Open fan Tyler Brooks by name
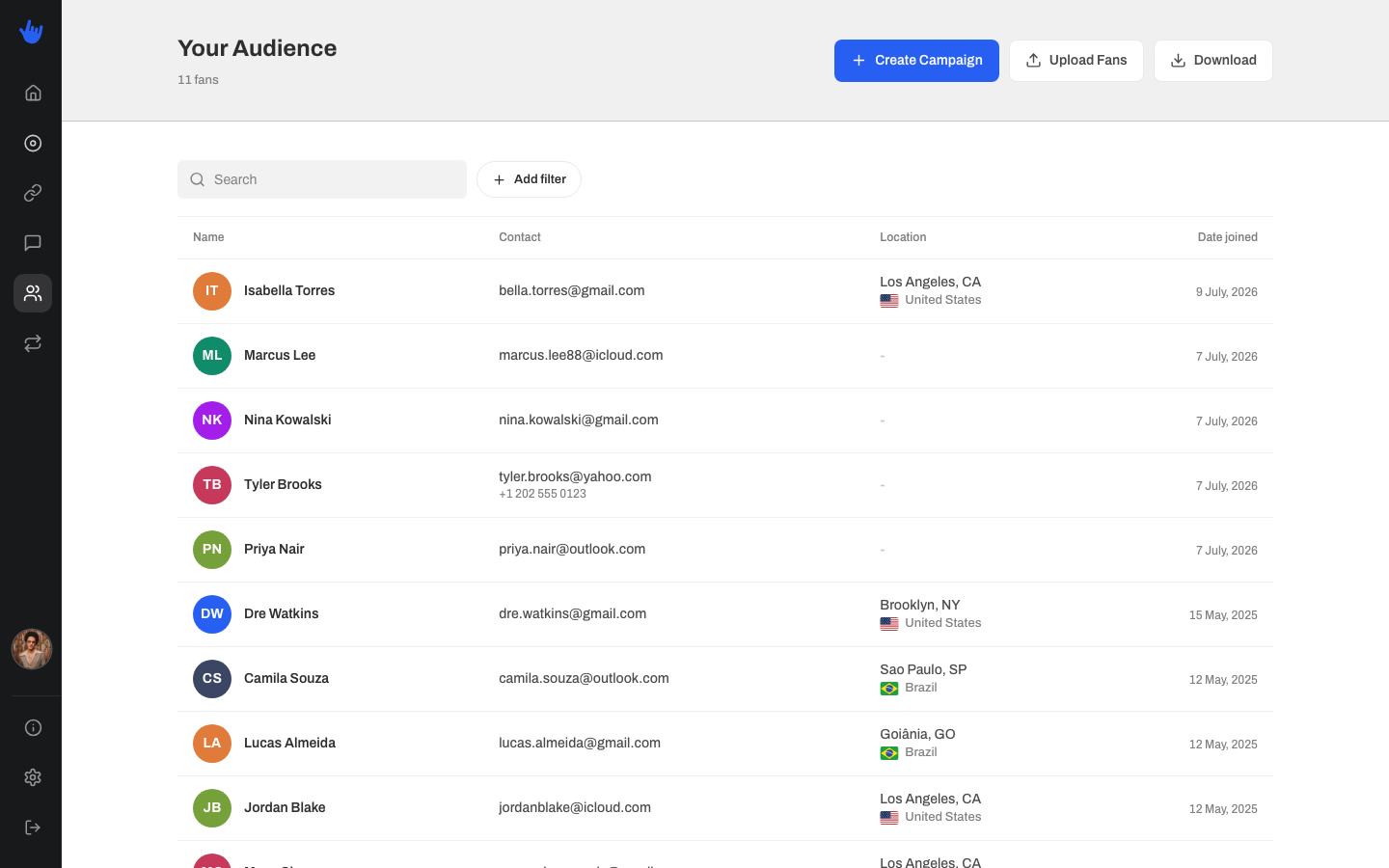Image resolution: width=1389 pixels, height=868 pixels. point(283,485)
